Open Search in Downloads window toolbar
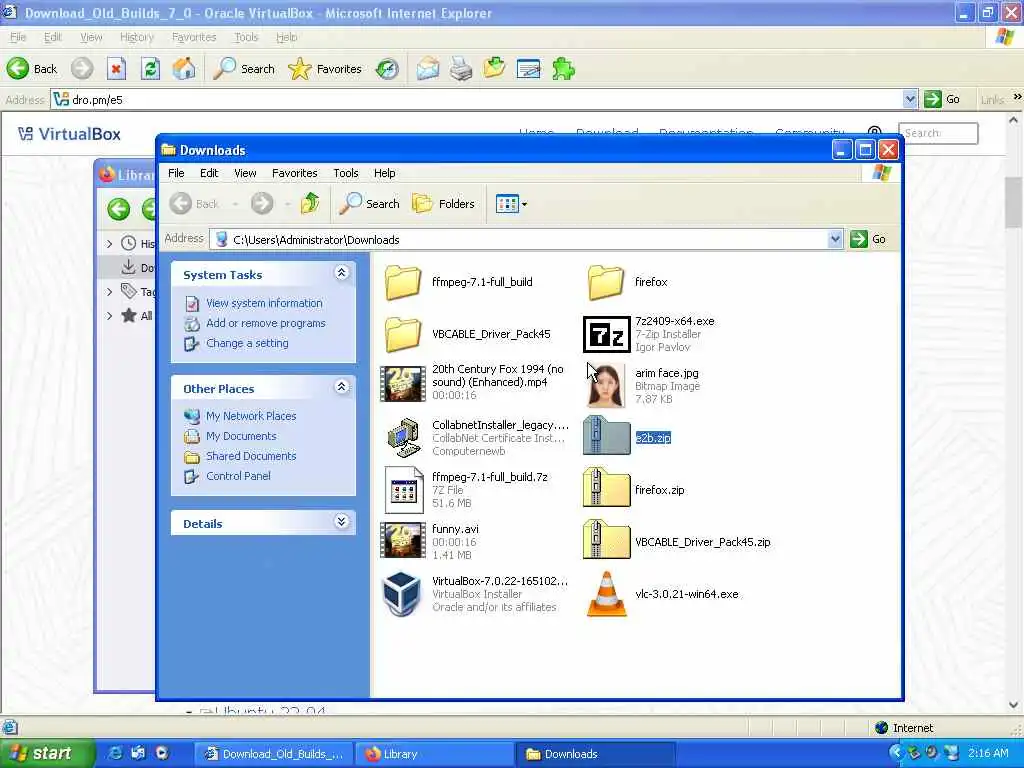The width and height of the screenshot is (1024, 768). tap(369, 204)
